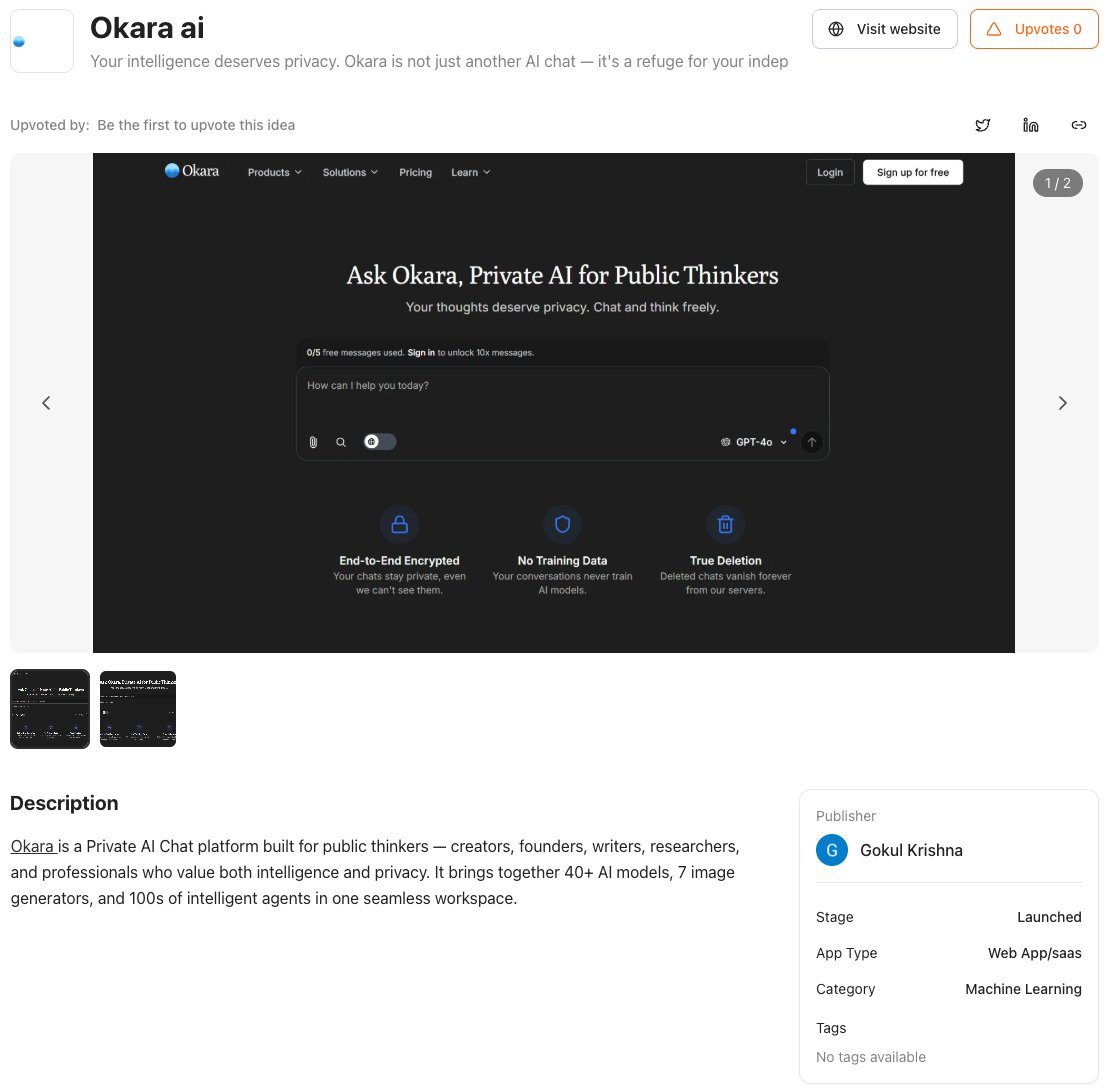
Task: Click the publisher avatar letter G
Action: click(832, 850)
